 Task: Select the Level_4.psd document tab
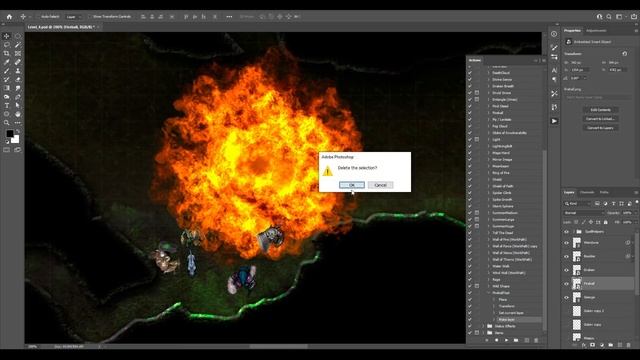coord(61,27)
